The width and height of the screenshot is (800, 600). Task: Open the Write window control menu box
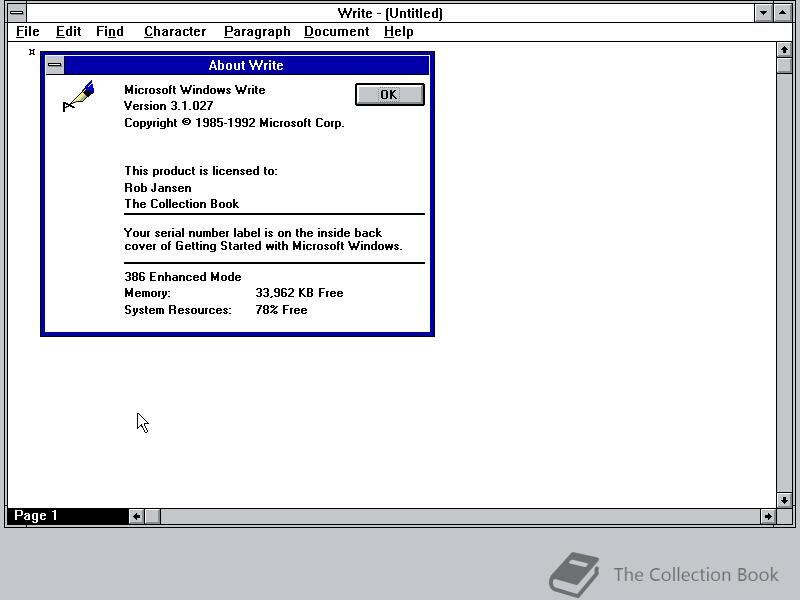[16, 13]
